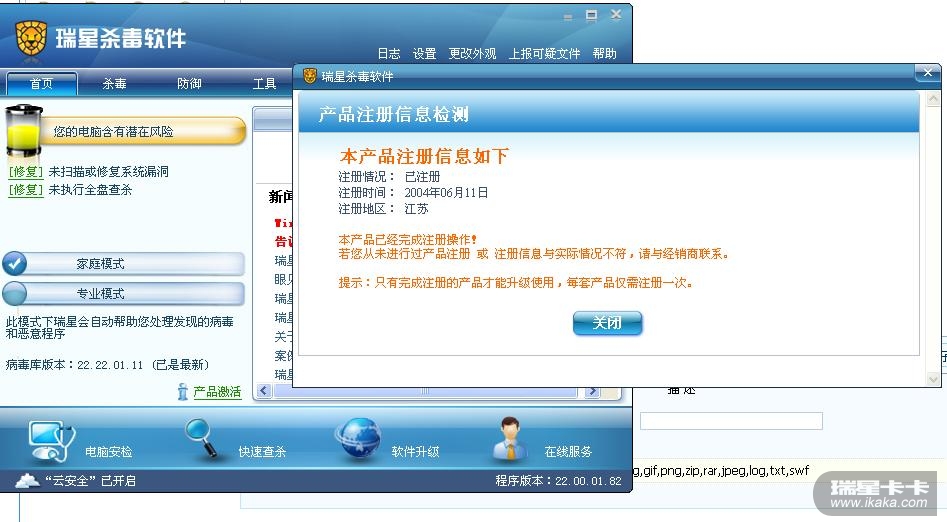Switch to the 杀毒 tab
Viewport: 947px width, 522px height.
114,83
